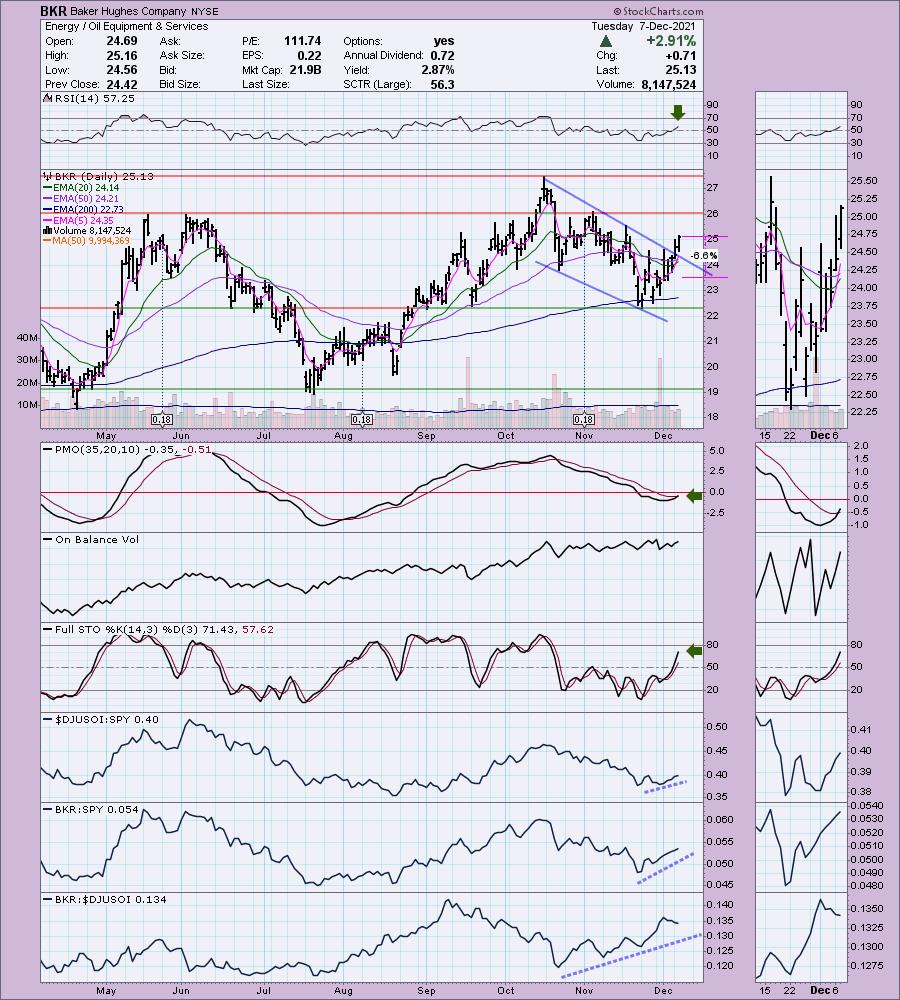Click Energy / Oil Equipment & Services sector text
The width and height of the screenshot is (900, 1000).
(x=126, y=26)
